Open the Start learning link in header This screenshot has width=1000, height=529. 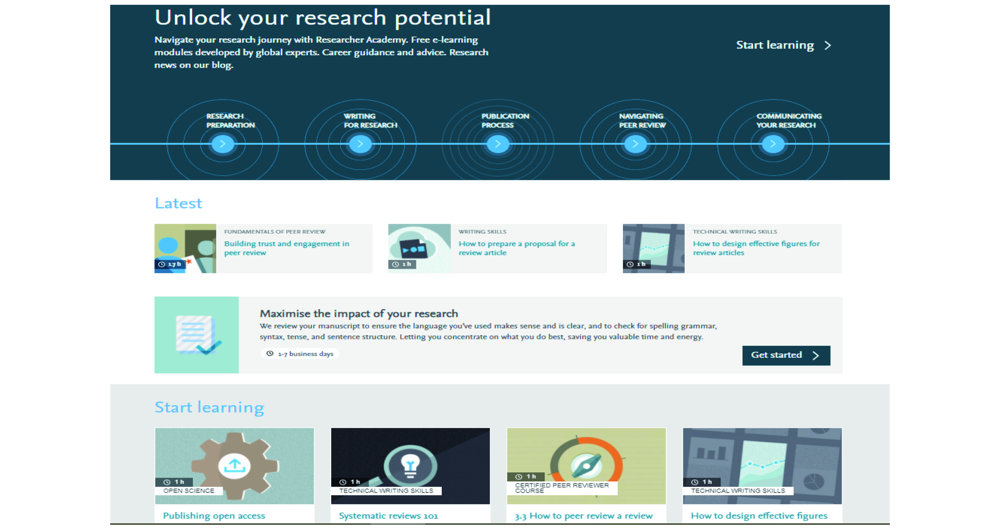tap(774, 45)
